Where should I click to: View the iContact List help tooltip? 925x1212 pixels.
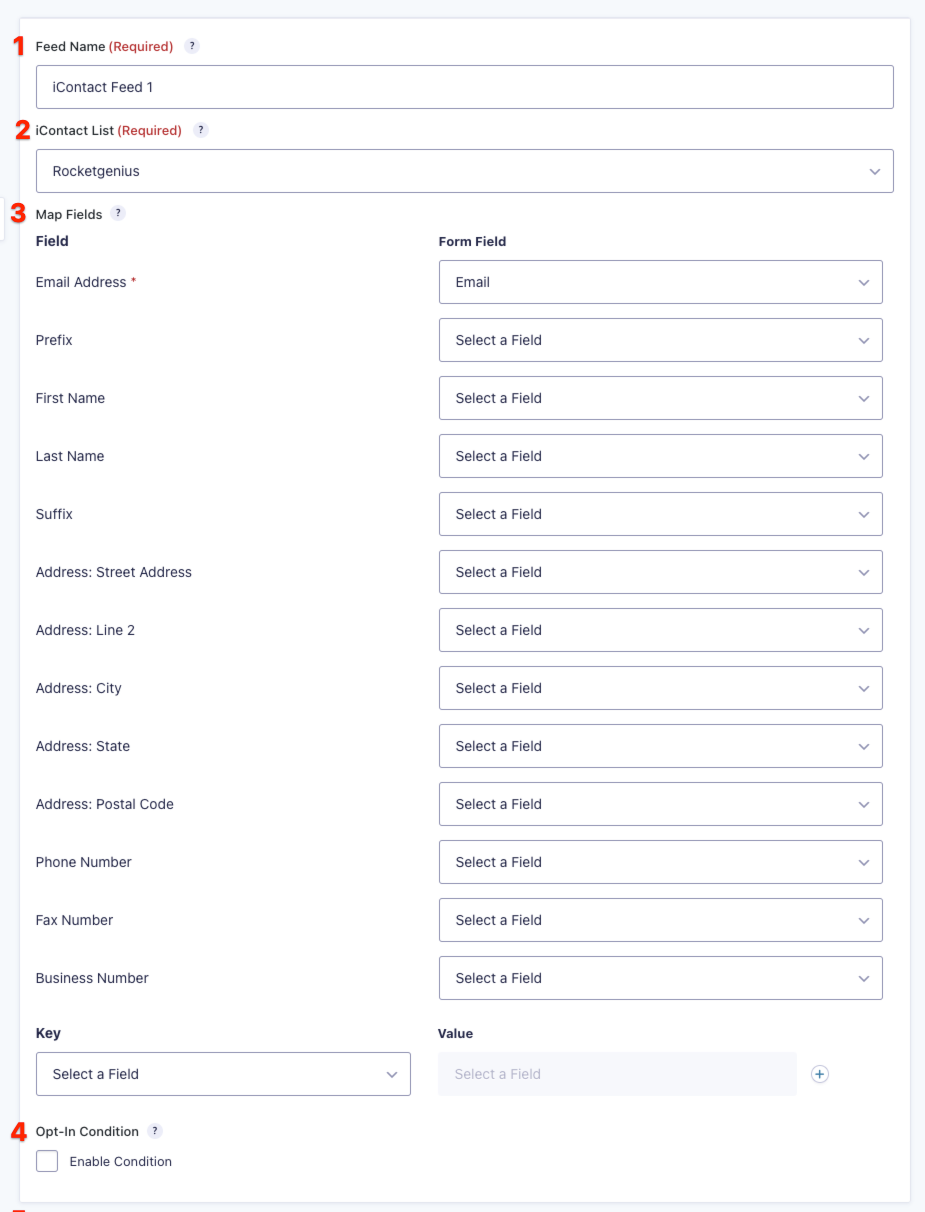point(200,130)
